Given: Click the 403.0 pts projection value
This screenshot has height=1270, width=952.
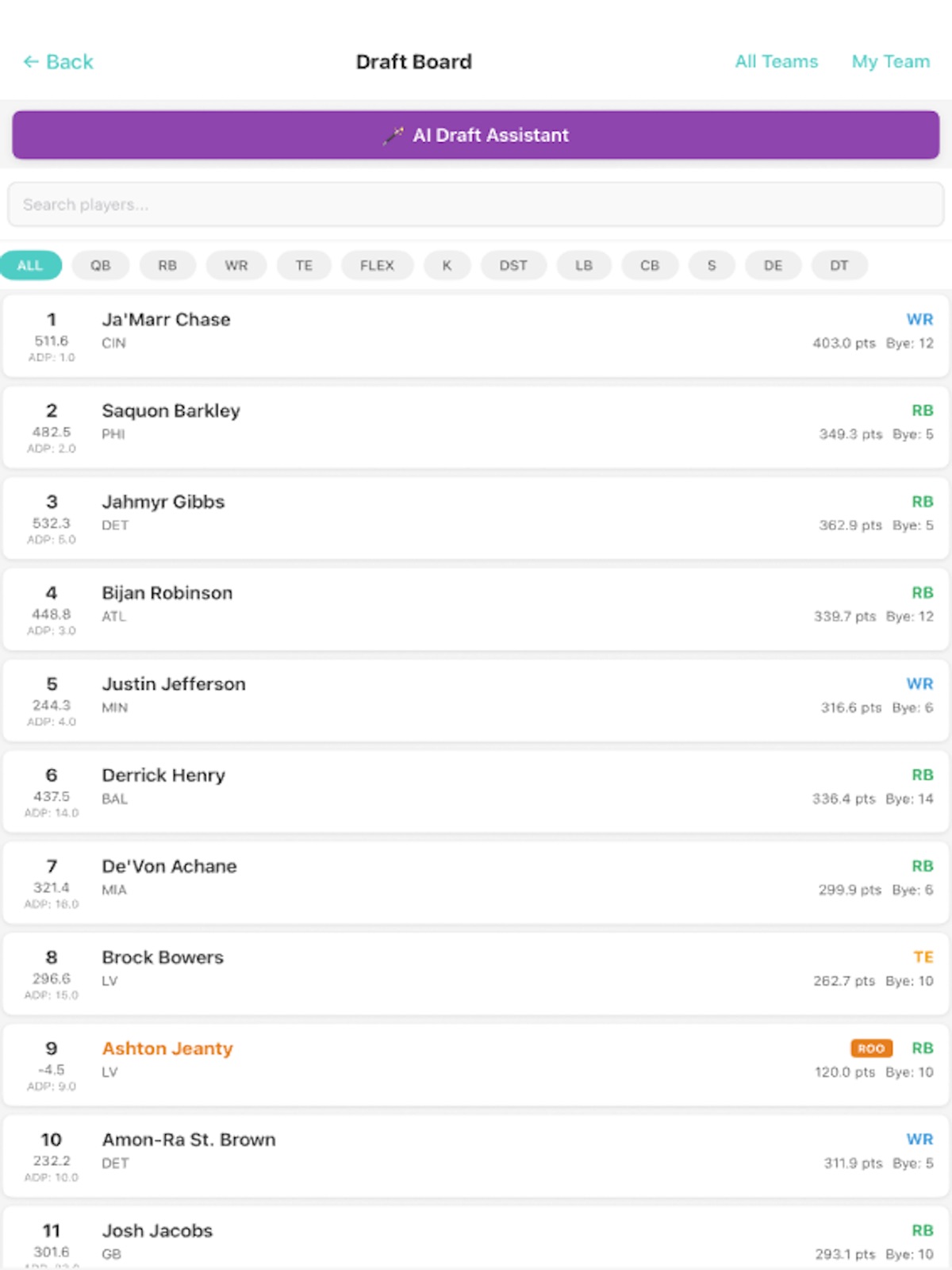Looking at the screenshot, I should click(844, 343).
